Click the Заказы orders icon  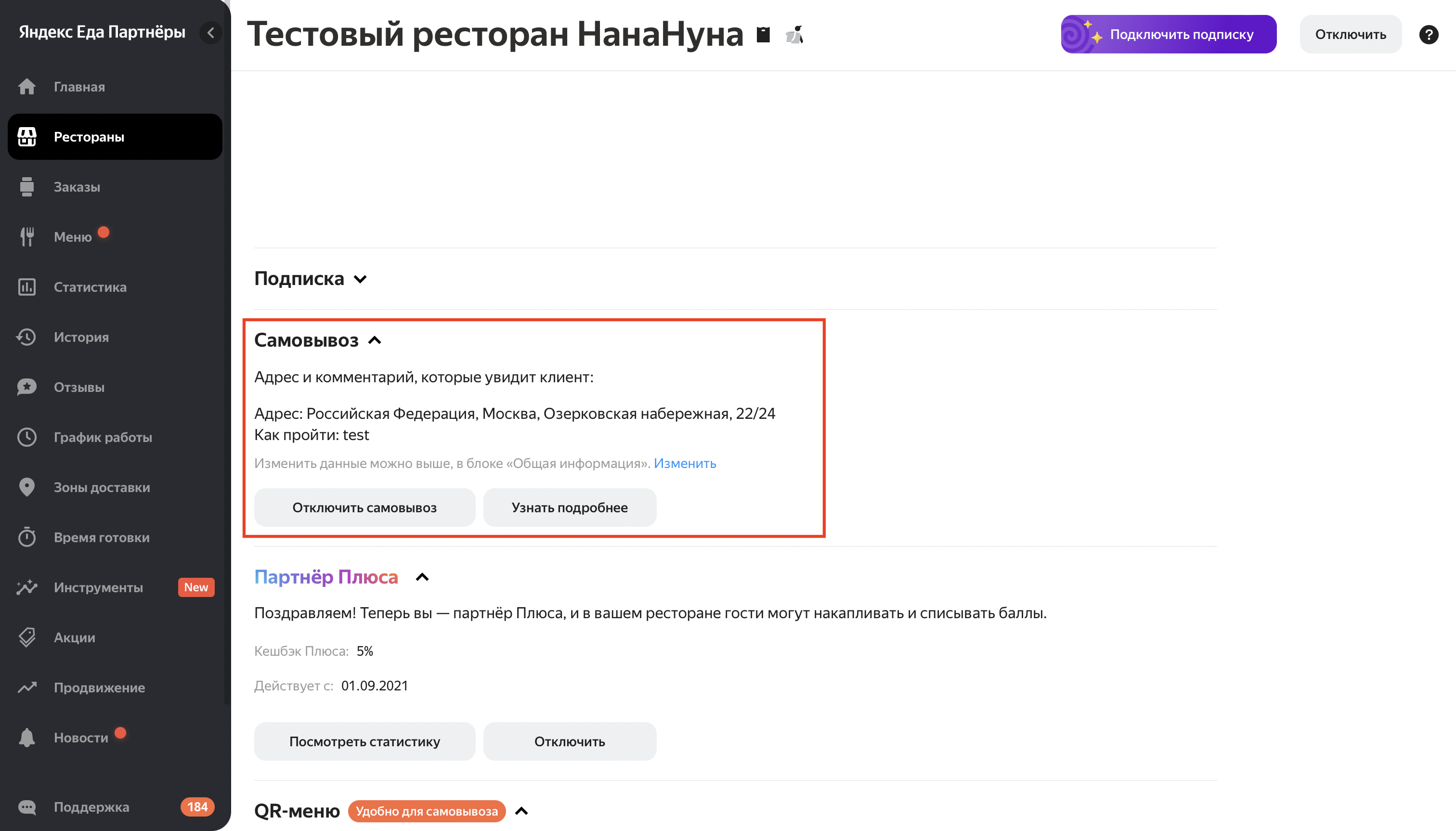click(x=27, y=187)
